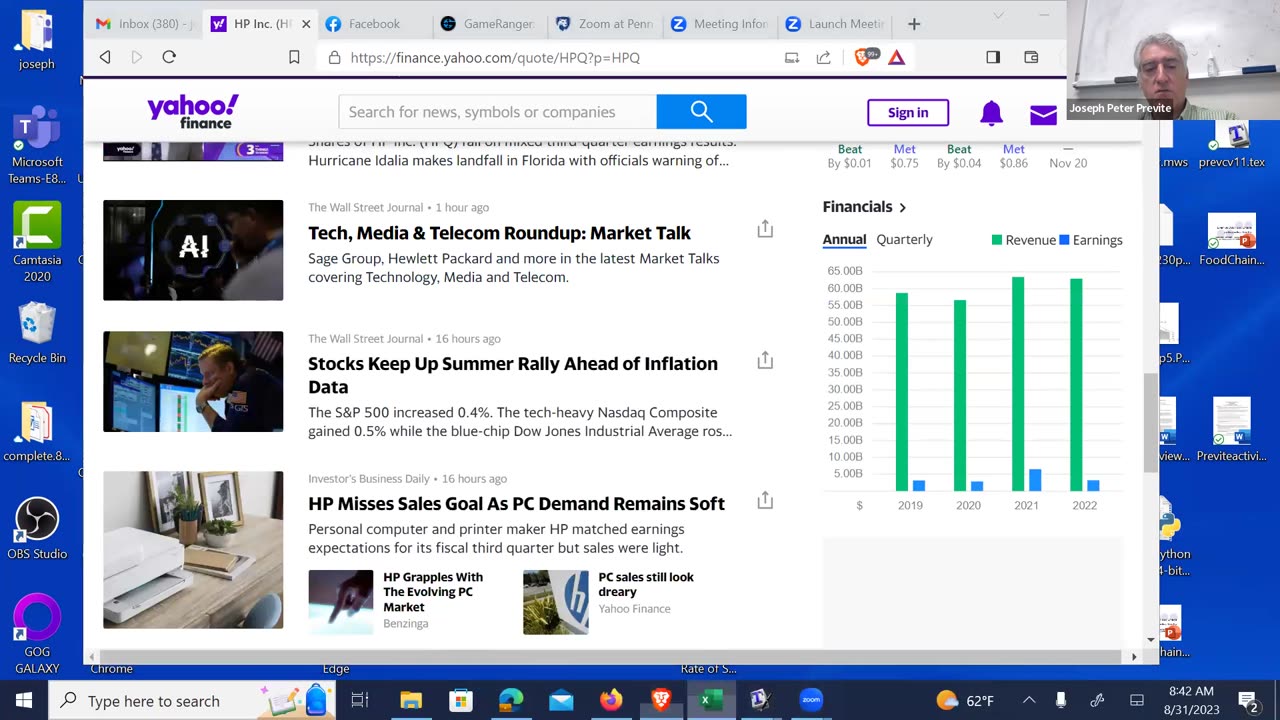
Task: Click the microphone system tray icon
Action: (1061, 700)
